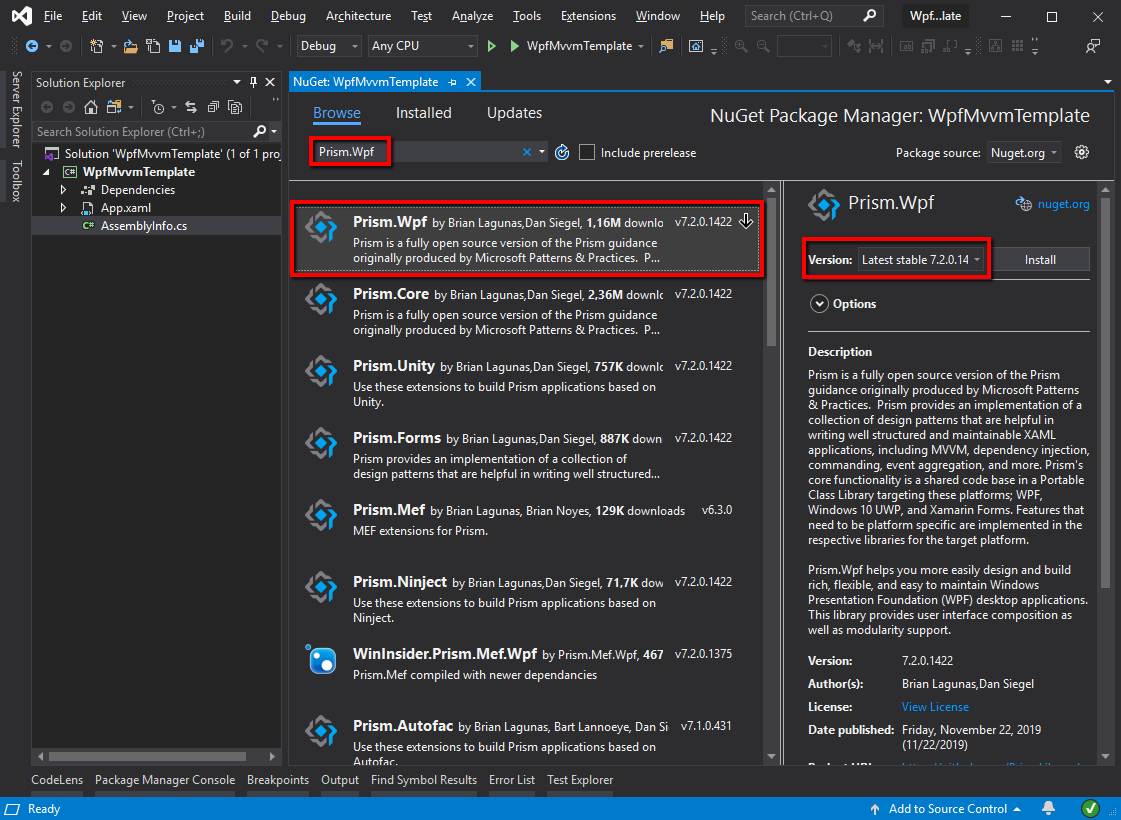Open the Package Manager Console tab
Image resolution: width=1121 pixels, height=820 pixels.
pos(165,780)
